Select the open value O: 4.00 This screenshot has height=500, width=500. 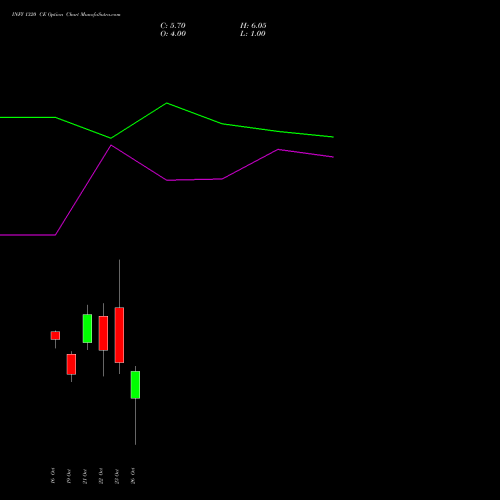pos(173,34)
